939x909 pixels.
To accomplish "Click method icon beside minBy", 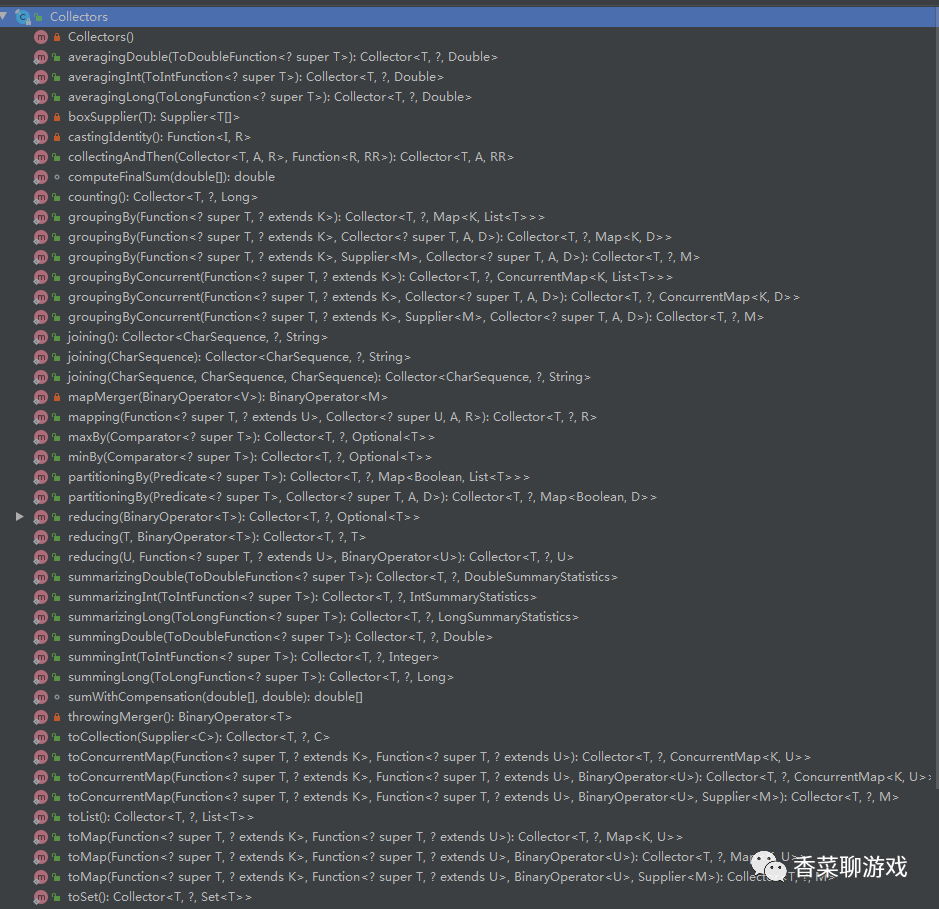I will (x=40, y=457).
